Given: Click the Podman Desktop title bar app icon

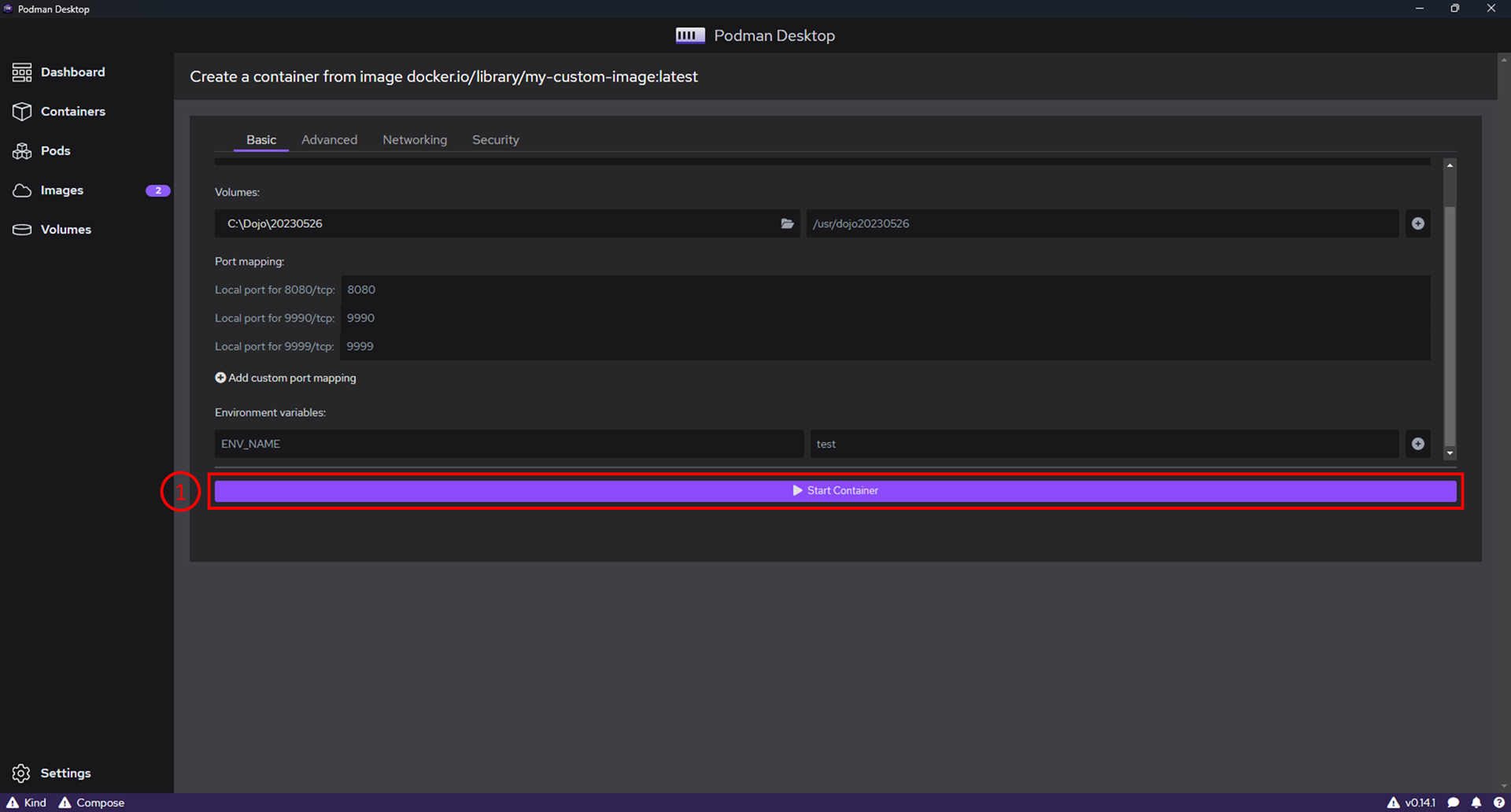Looking at the screenshot, I should coord(8,9).
